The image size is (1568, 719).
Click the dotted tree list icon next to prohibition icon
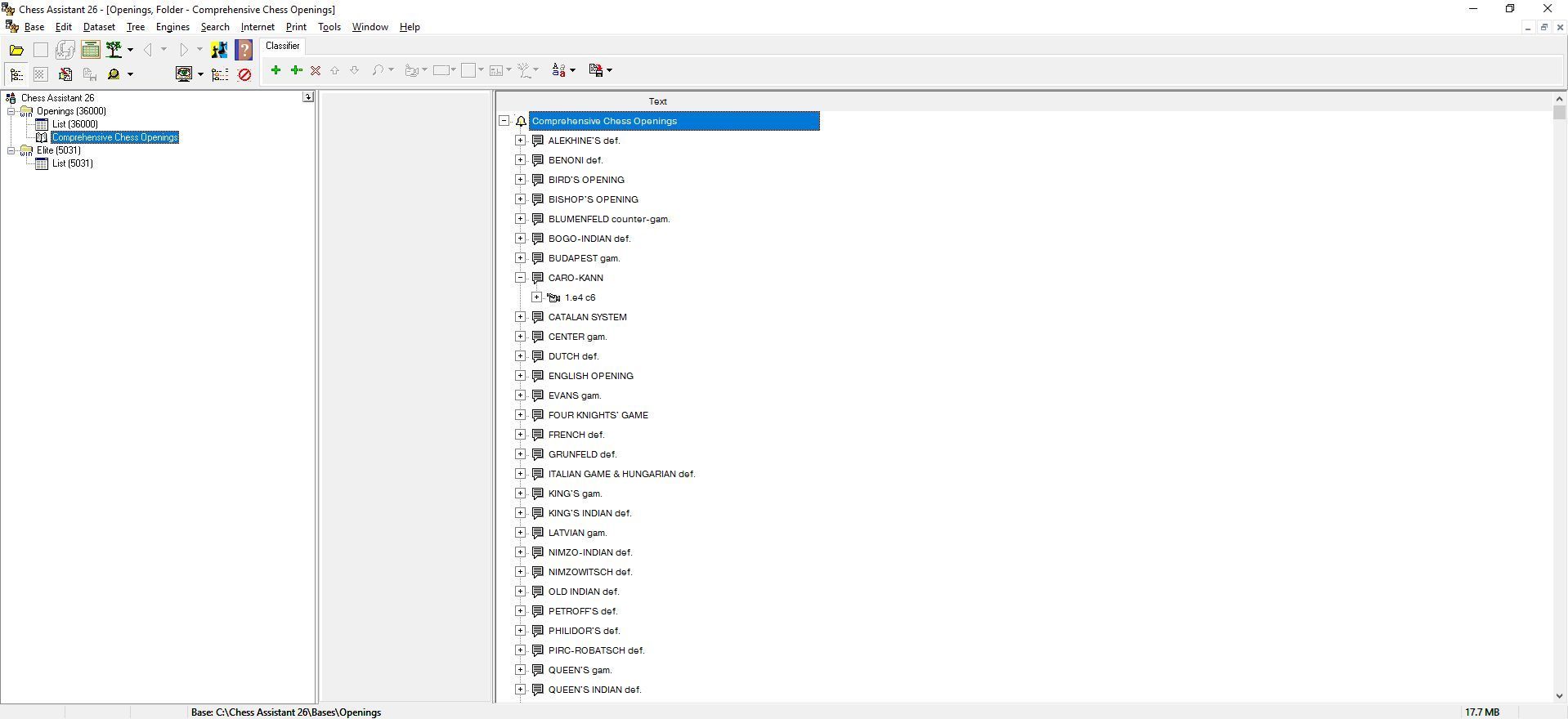[x=220, y=74]
